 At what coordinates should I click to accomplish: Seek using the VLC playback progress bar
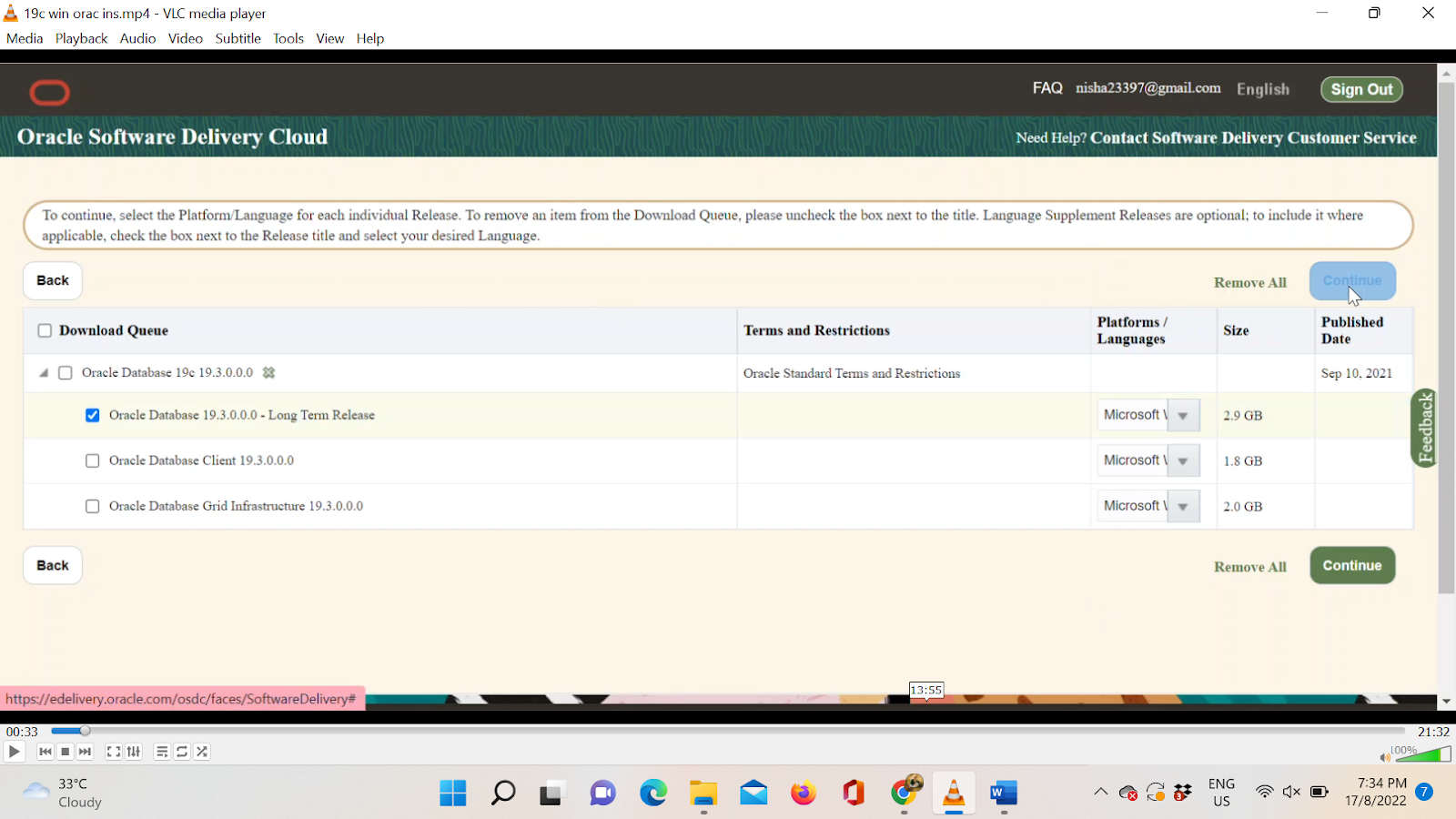pos(728,731)
